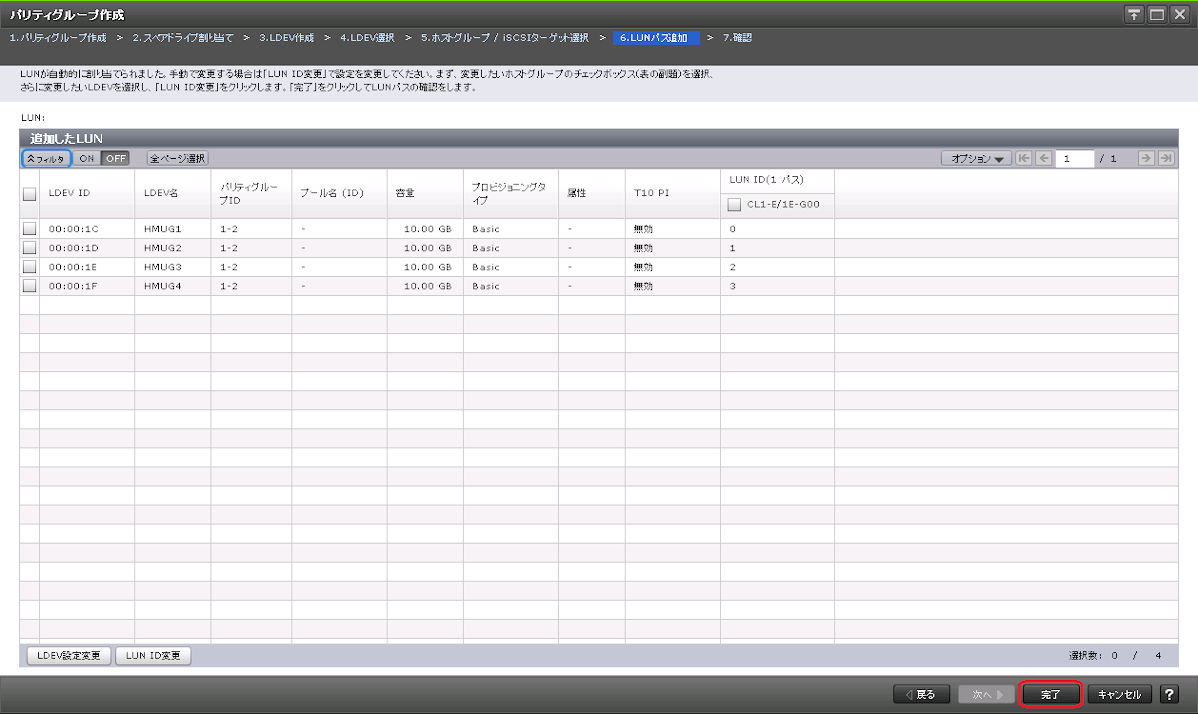Click the pin window icon in title bar

point(1134,14)
